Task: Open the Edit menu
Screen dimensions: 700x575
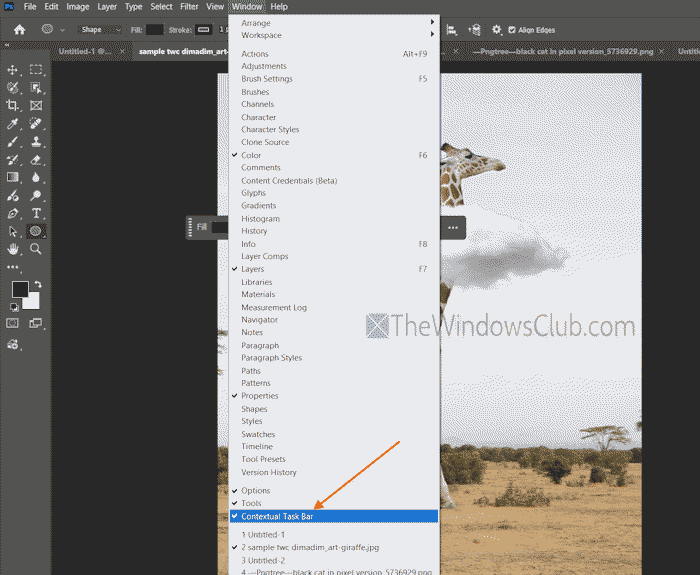Action: 51,7
